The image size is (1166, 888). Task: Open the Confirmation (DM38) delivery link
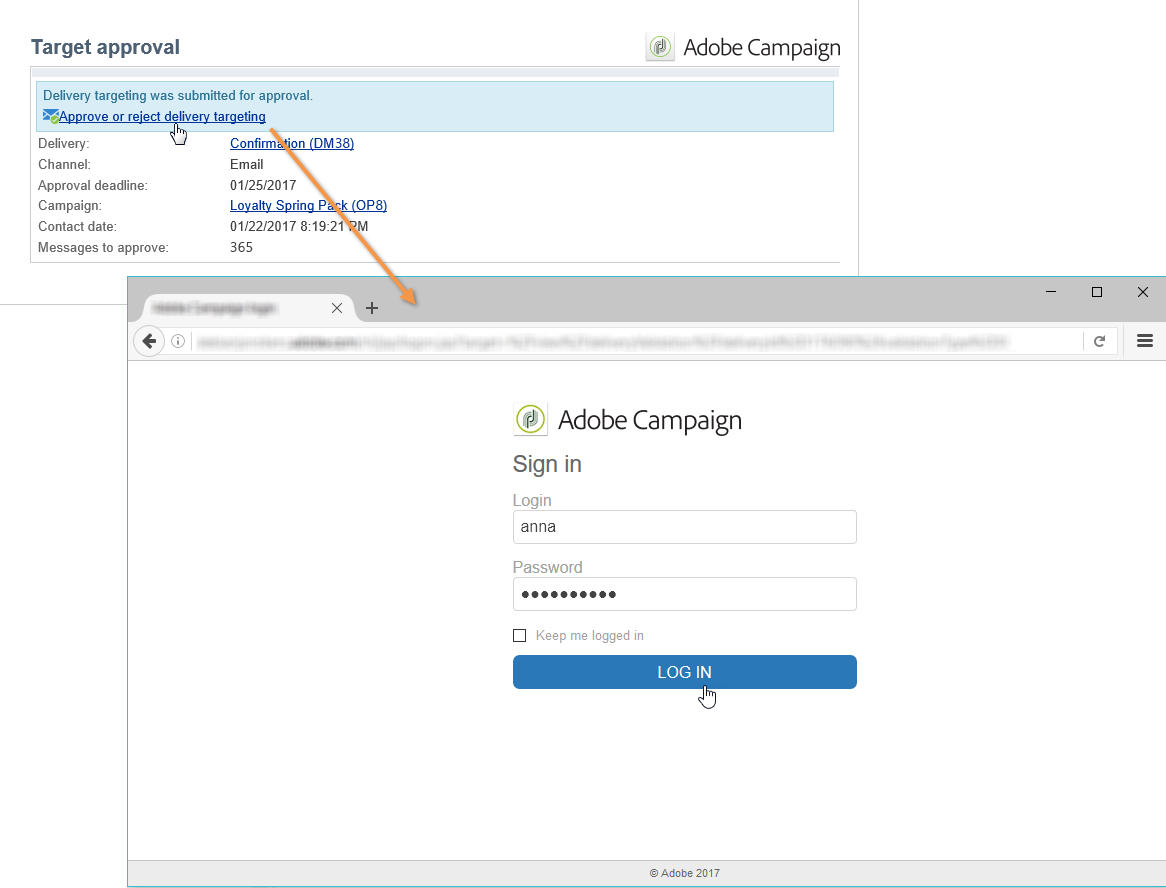pos(292,143)
